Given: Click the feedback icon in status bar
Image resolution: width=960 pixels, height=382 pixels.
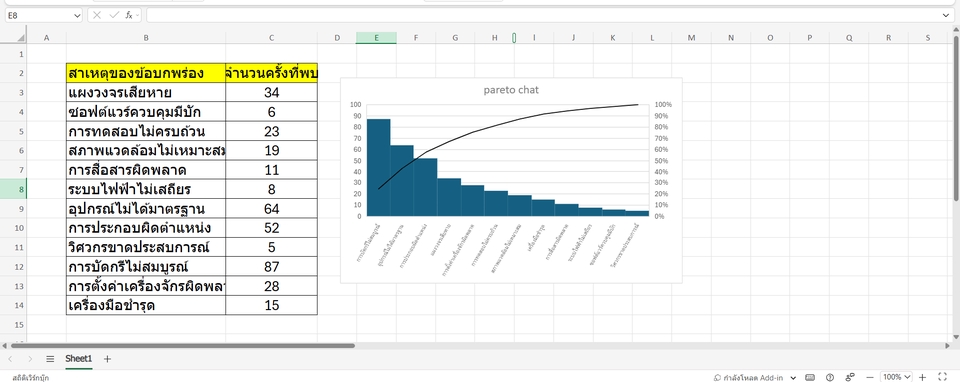Looking at the screenshot, I should point(850,377).
